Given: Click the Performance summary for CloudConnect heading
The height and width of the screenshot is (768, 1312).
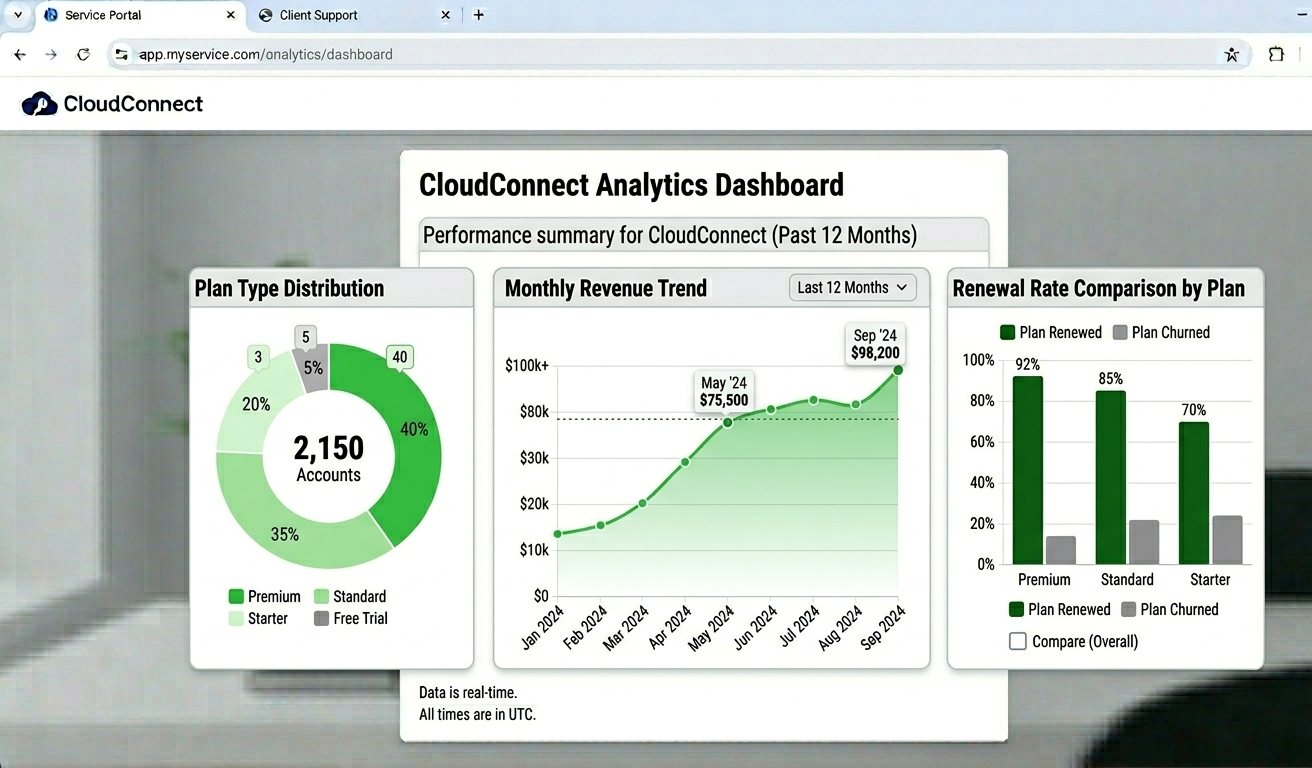Looking at the screenshot, I should (x=670, y=236).
